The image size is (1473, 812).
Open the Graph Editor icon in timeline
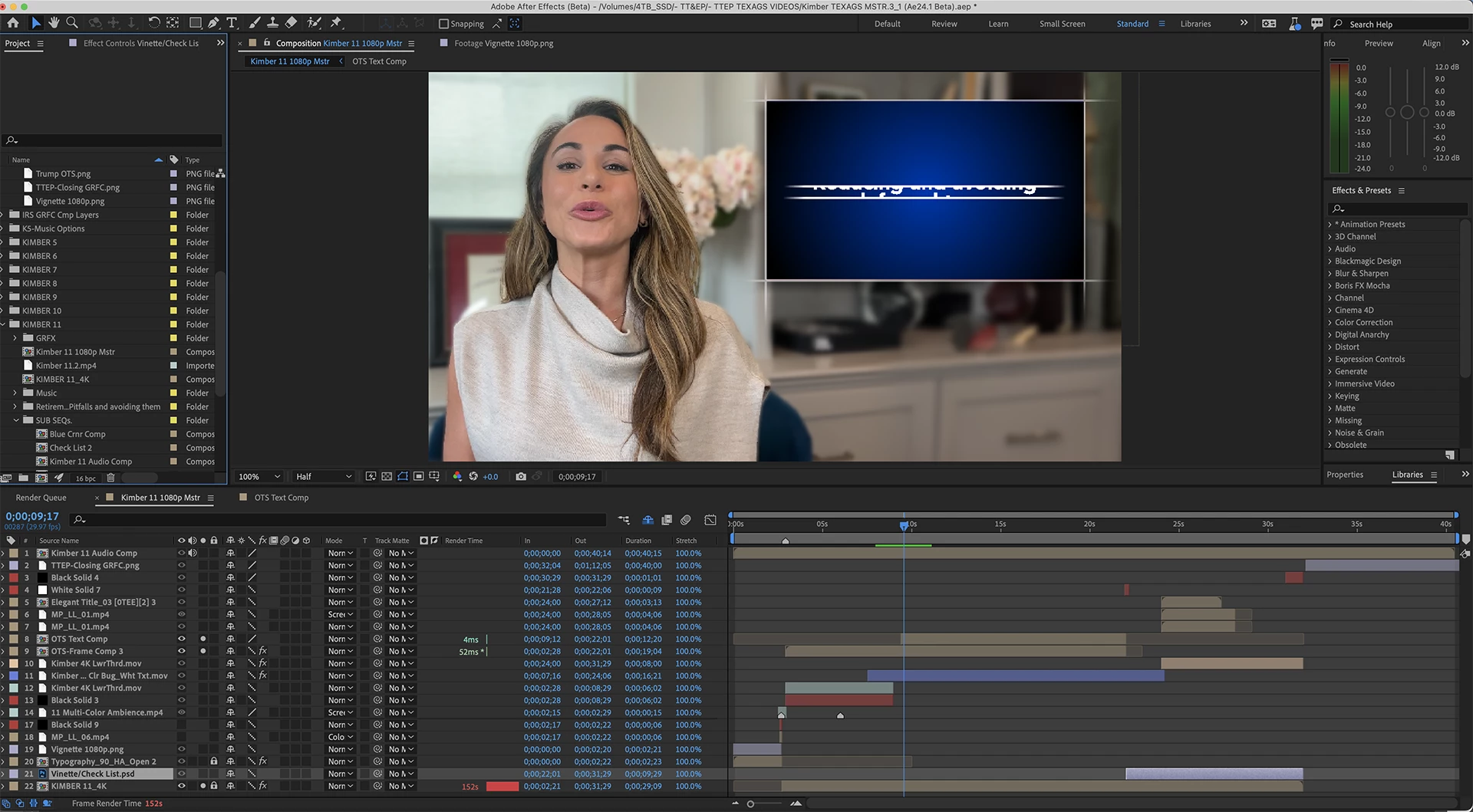(x=710, y=520)
